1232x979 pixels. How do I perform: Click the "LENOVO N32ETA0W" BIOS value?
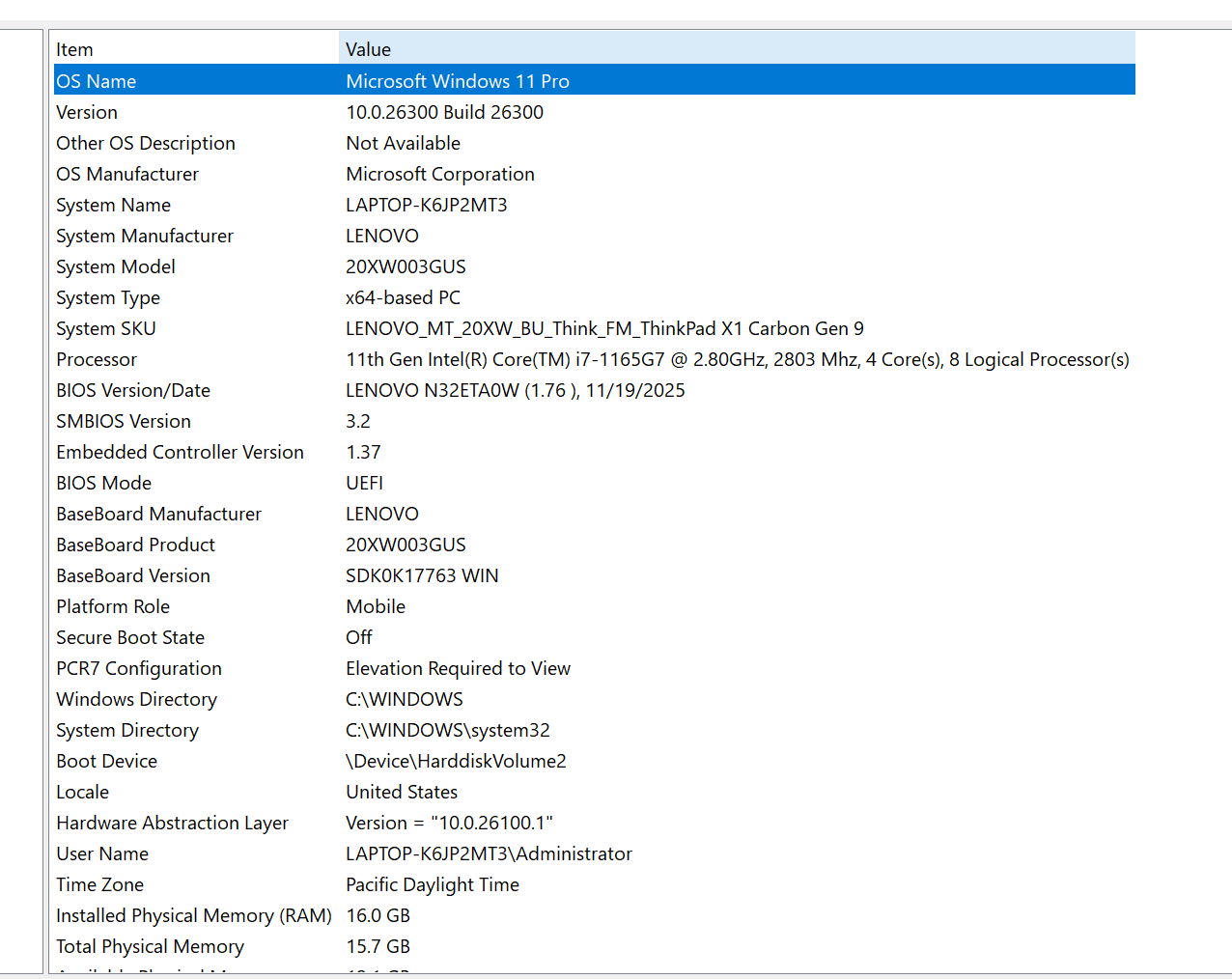[516, 390]
